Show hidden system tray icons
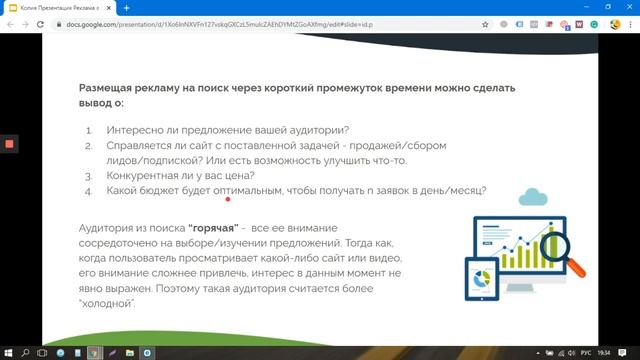Viewport: 640px width, 360px height. [538, 353]
